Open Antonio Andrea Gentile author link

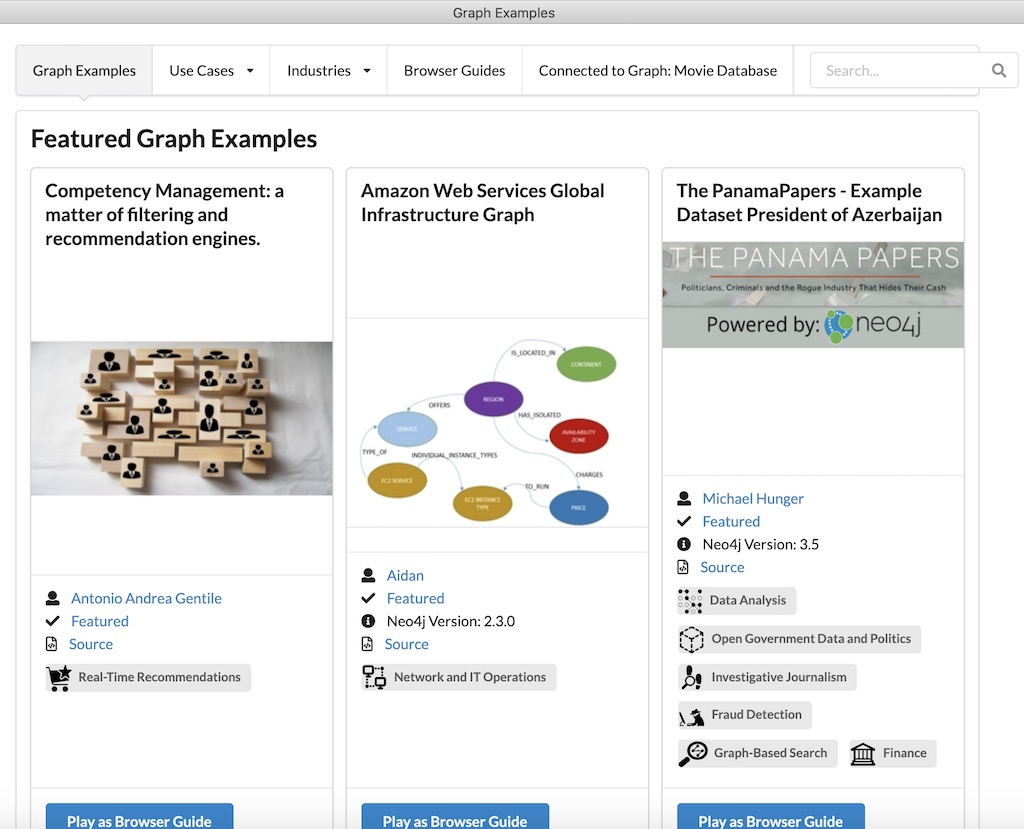point(146,598)
